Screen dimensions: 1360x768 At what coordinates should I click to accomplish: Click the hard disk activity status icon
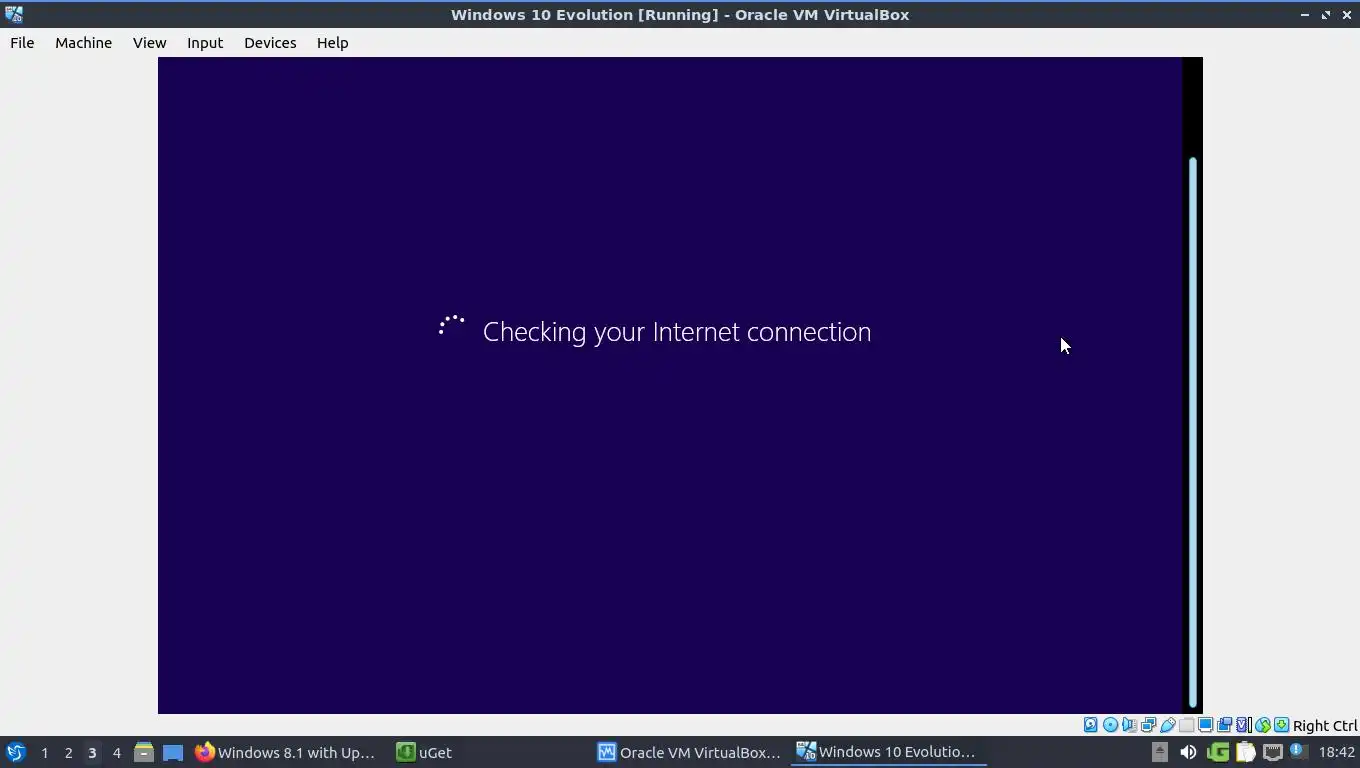coord(1091,725)
